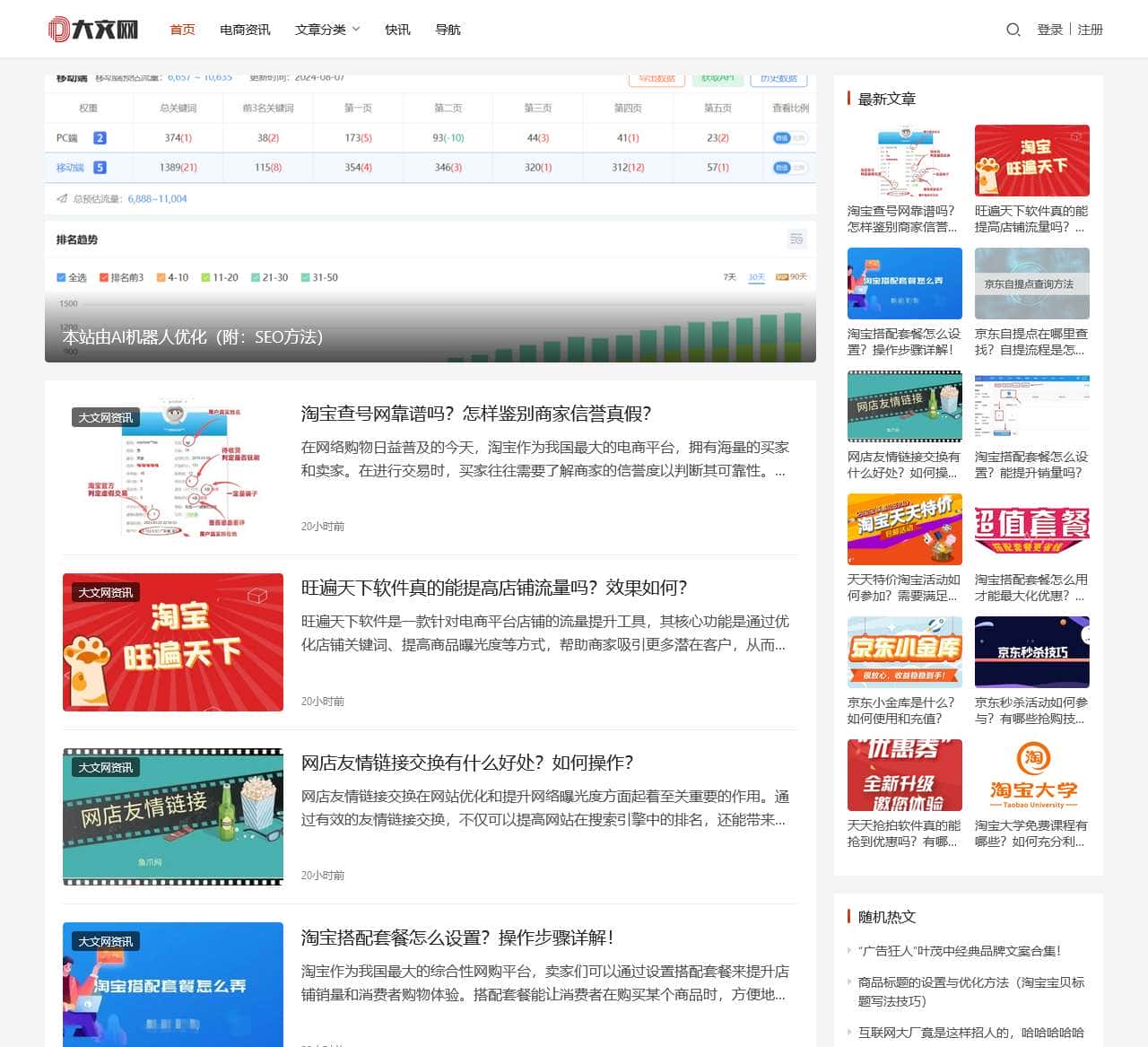Open the 快讯 menu item

[397, 29]
